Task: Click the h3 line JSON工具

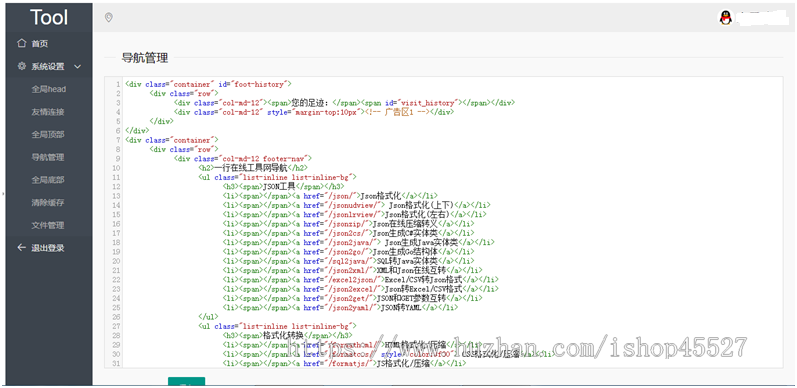Action: 283,187
